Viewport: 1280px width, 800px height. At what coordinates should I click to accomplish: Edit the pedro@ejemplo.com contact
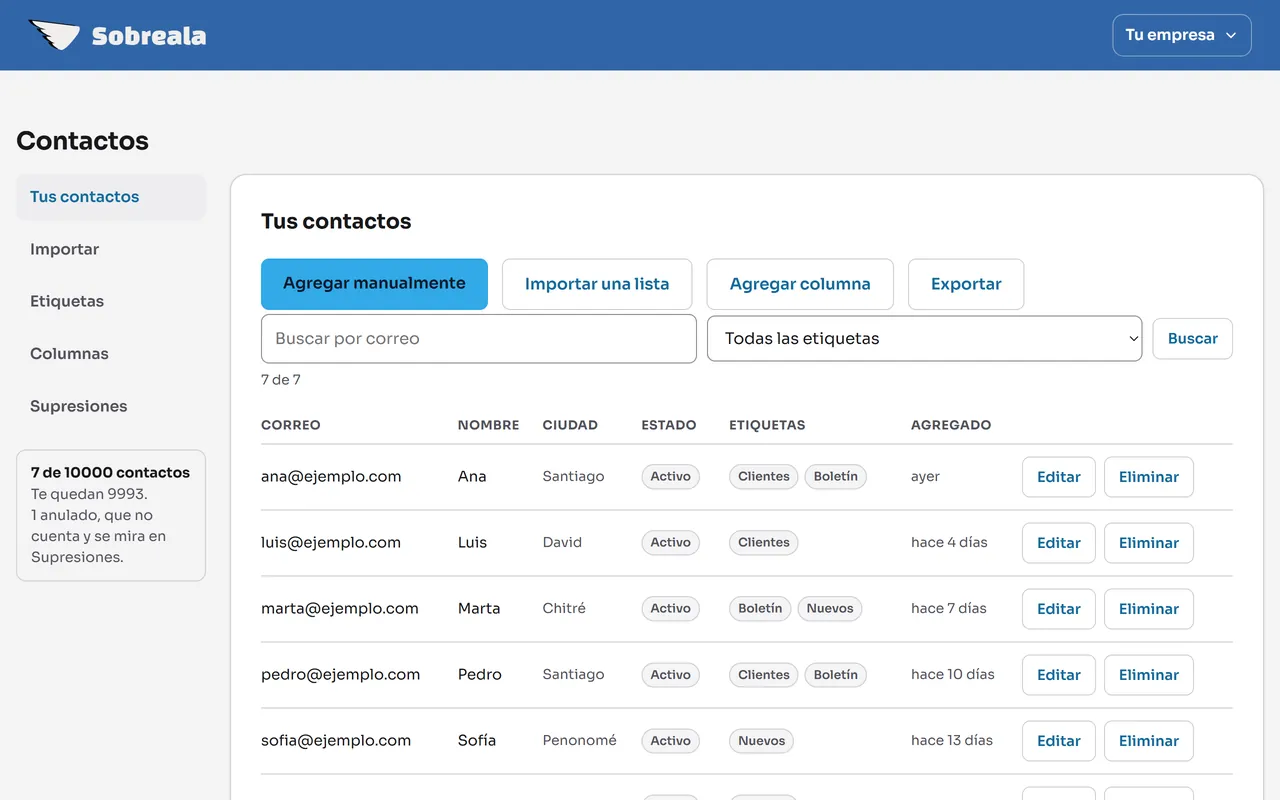[1058, 675]
